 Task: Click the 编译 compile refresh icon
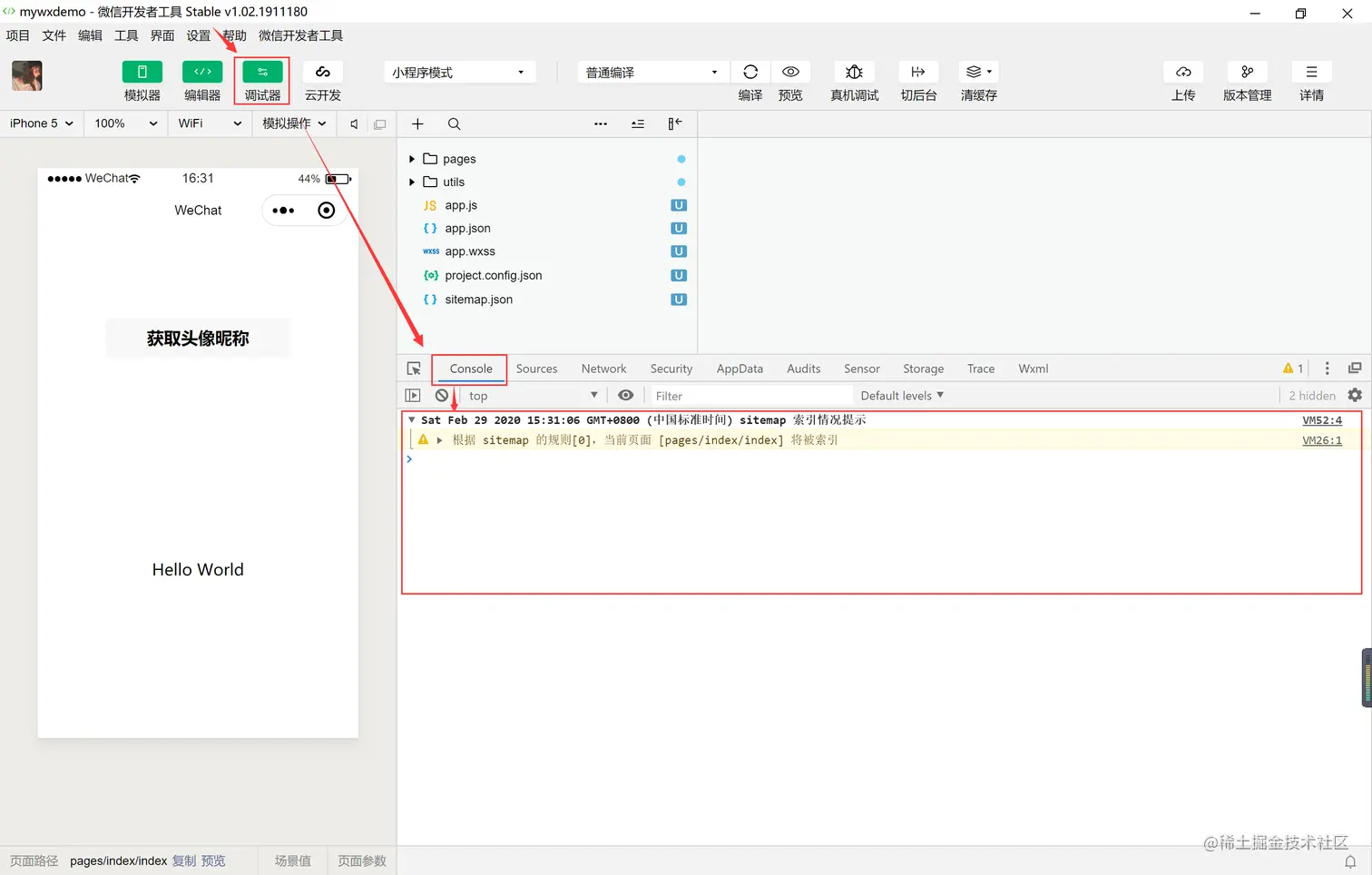click(x=750, y=72)
